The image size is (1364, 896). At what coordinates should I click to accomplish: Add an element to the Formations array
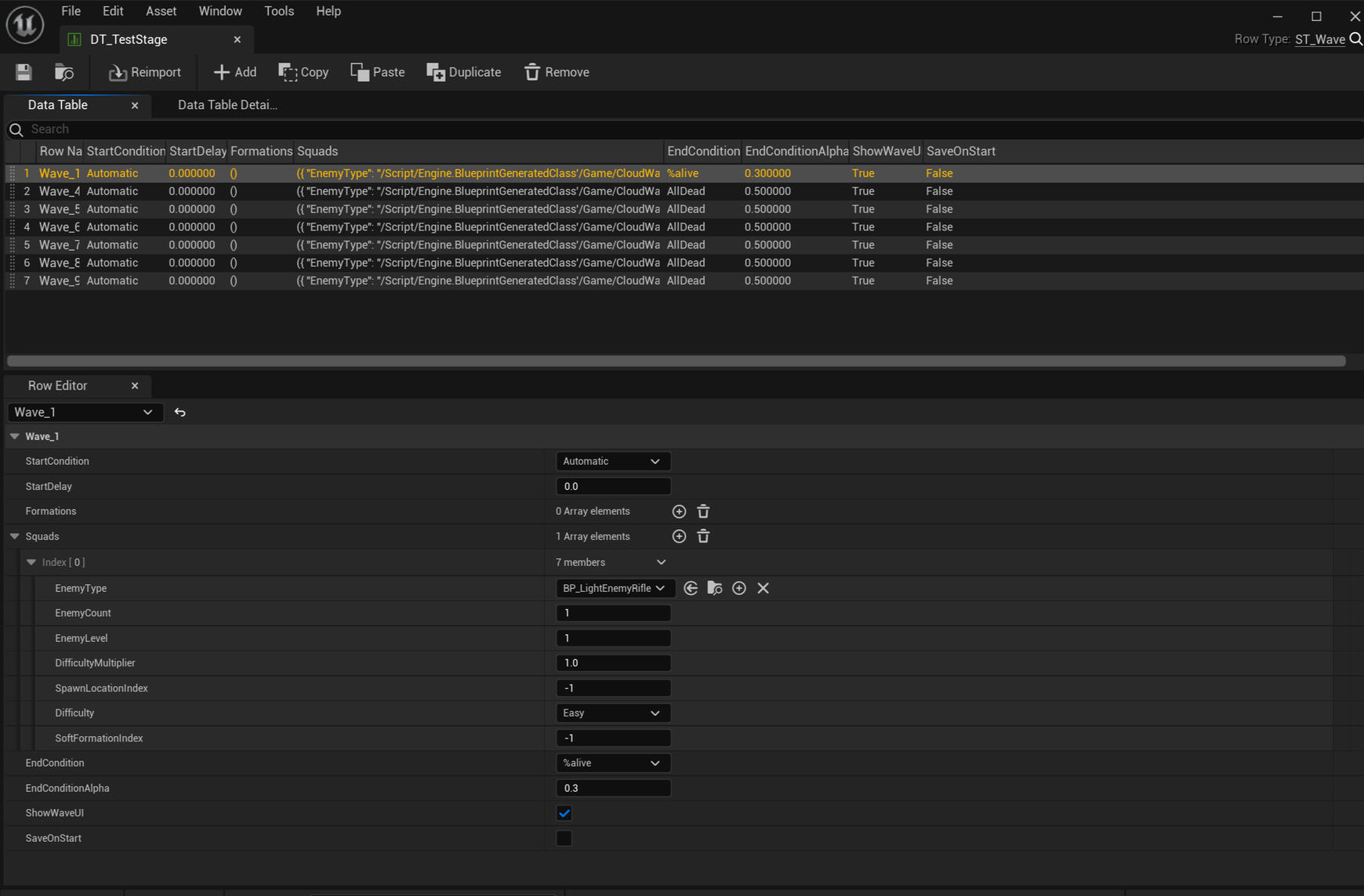click(x=679, y=511)
